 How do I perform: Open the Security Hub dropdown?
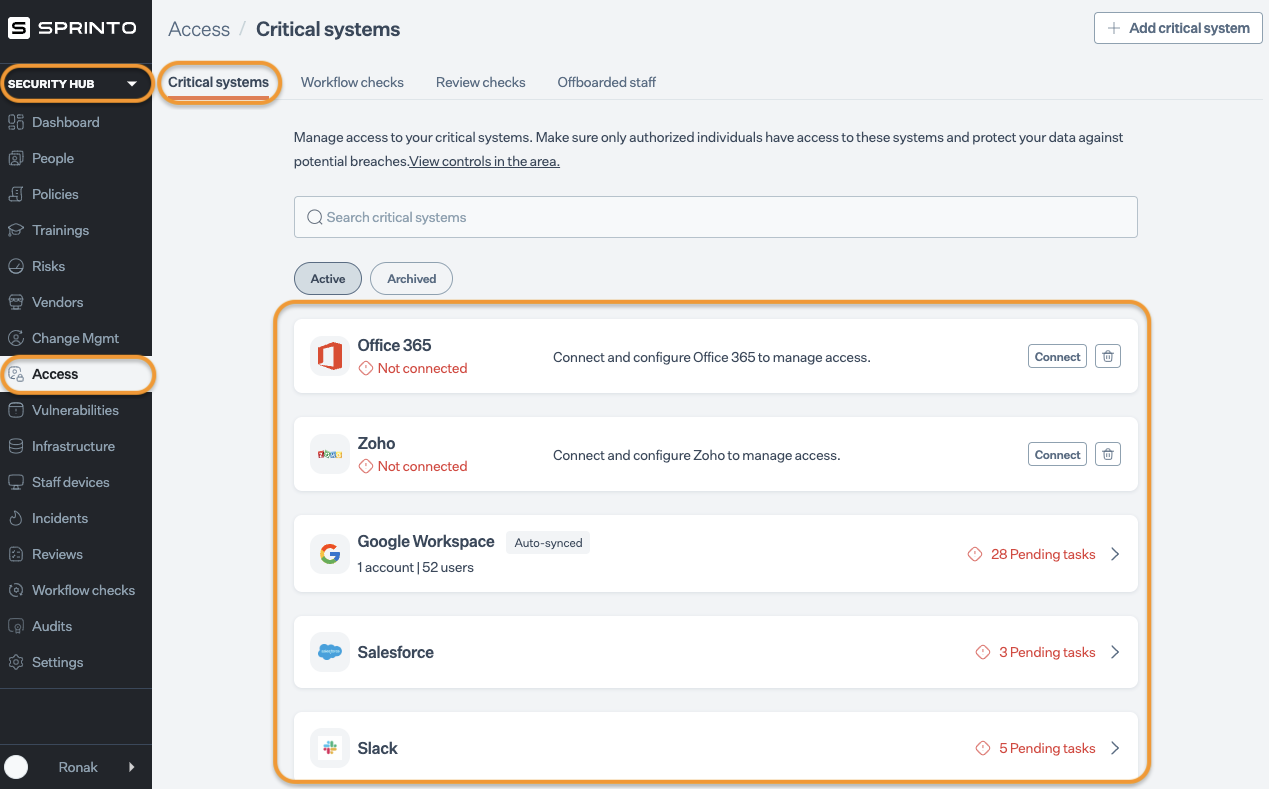[x=76, y=84]
